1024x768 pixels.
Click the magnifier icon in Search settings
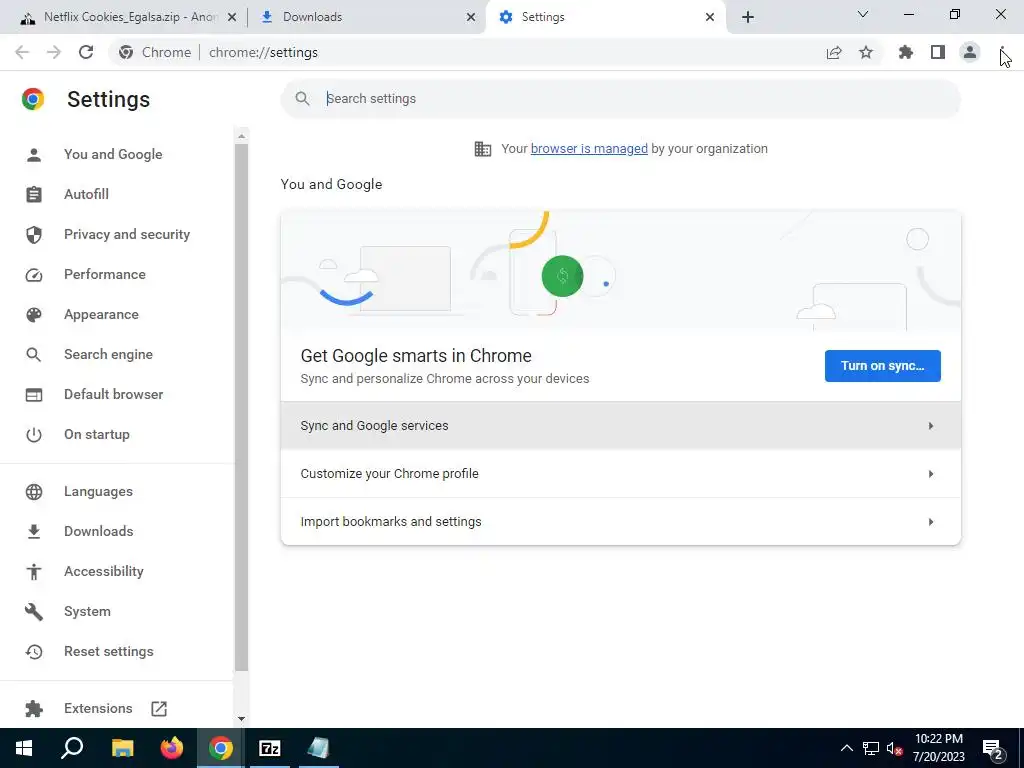[x=302, y=99]
